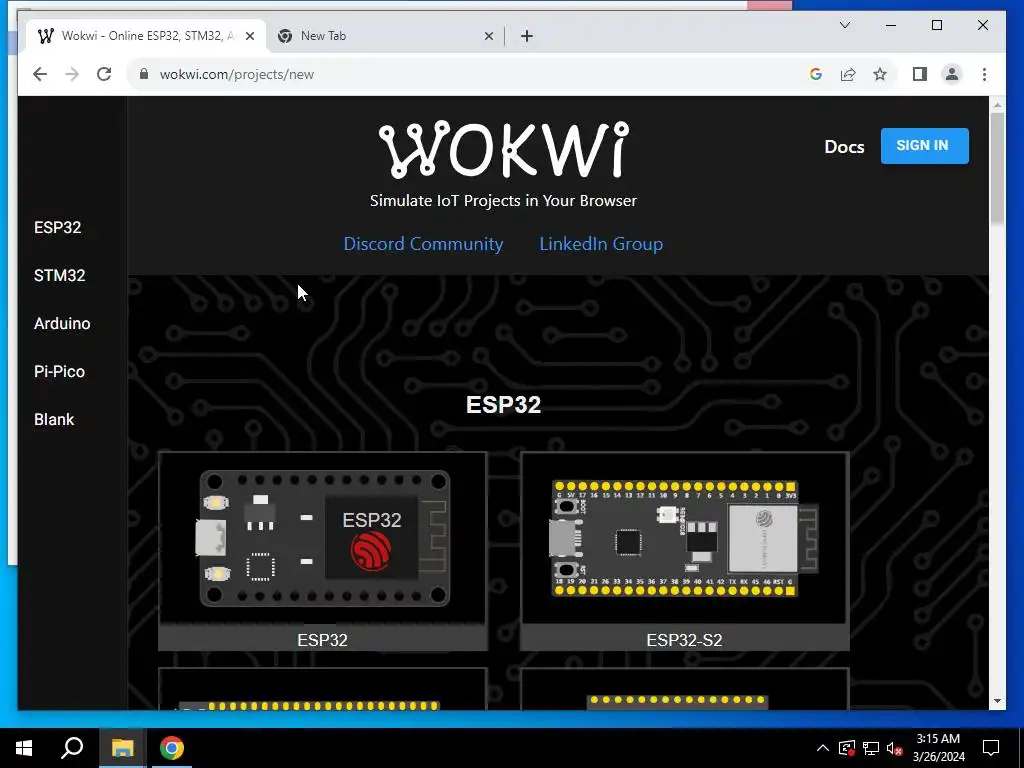
Task: Open the Chrome three-dot menu
Action: [984, 74]
